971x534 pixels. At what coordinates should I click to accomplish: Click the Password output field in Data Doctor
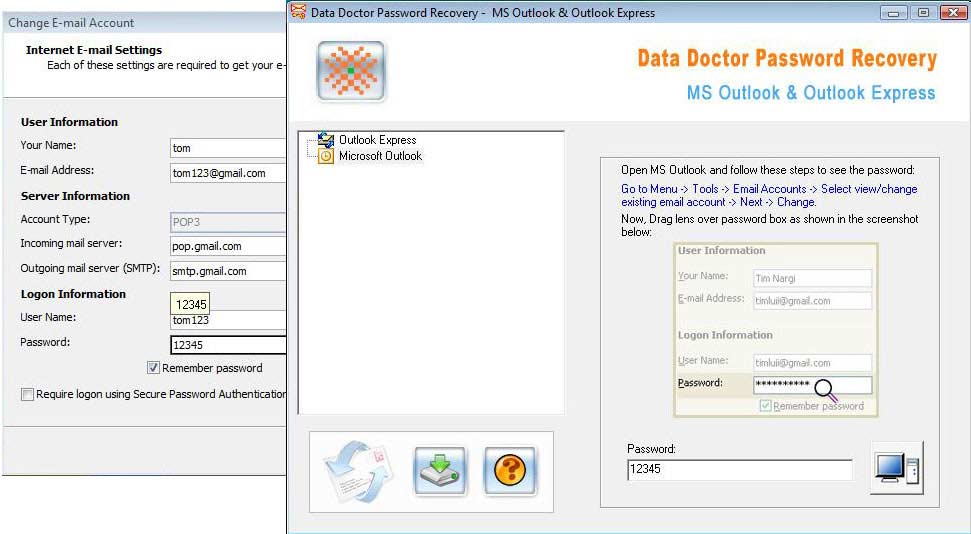[x=739, y=469]
